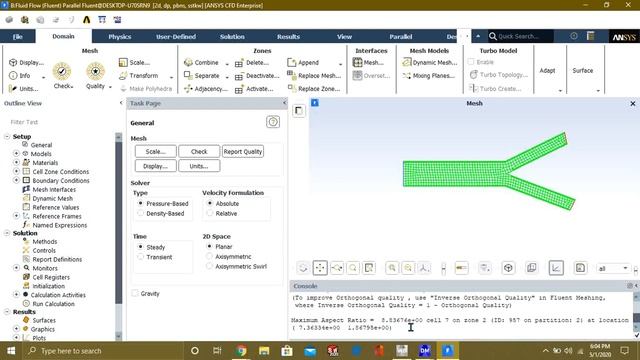The image size is (640, 360).
Task: Open the Adjacency zones command
Action: (x=206, y=89)
